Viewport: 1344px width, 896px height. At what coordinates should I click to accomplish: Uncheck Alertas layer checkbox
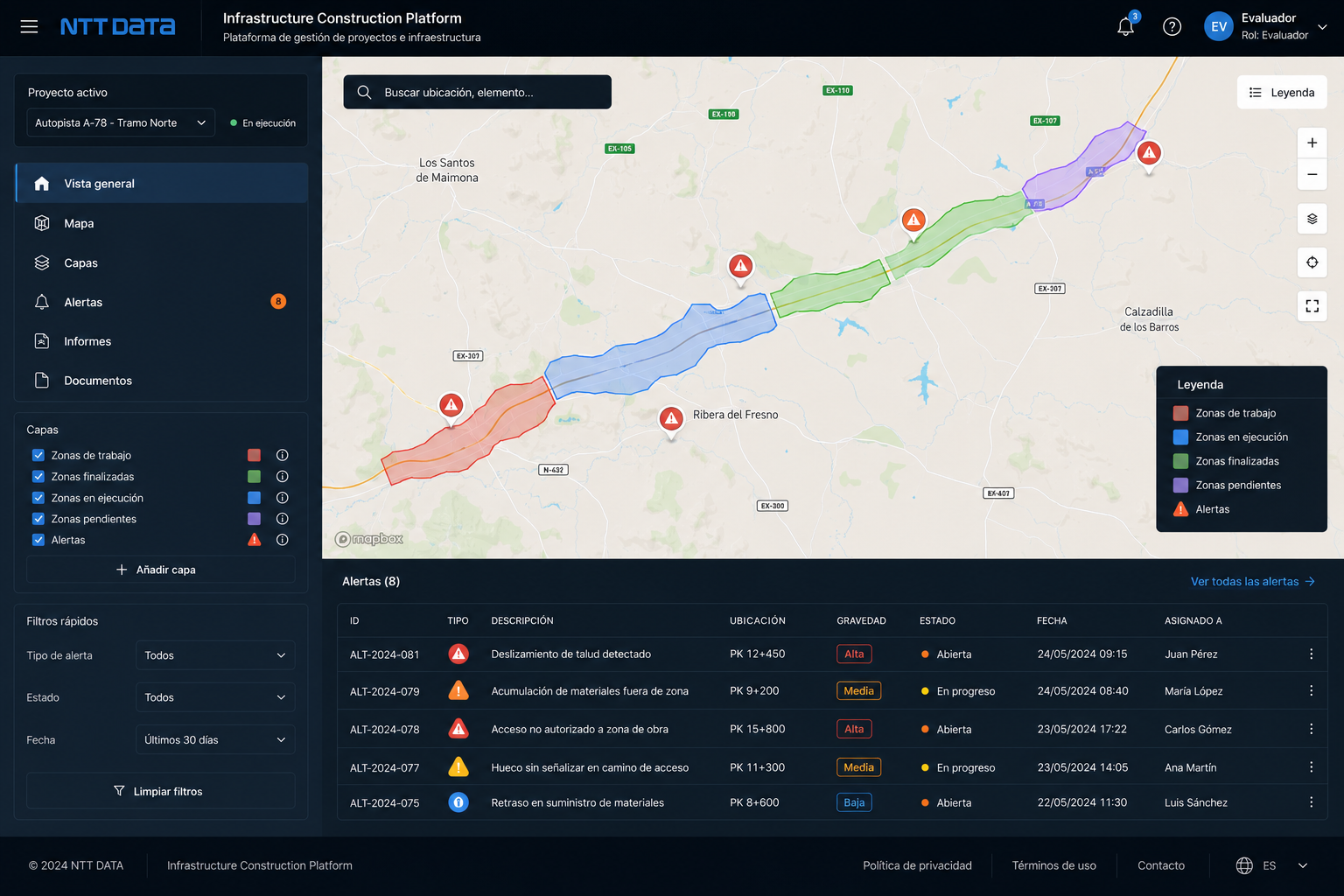pos(38,540)
